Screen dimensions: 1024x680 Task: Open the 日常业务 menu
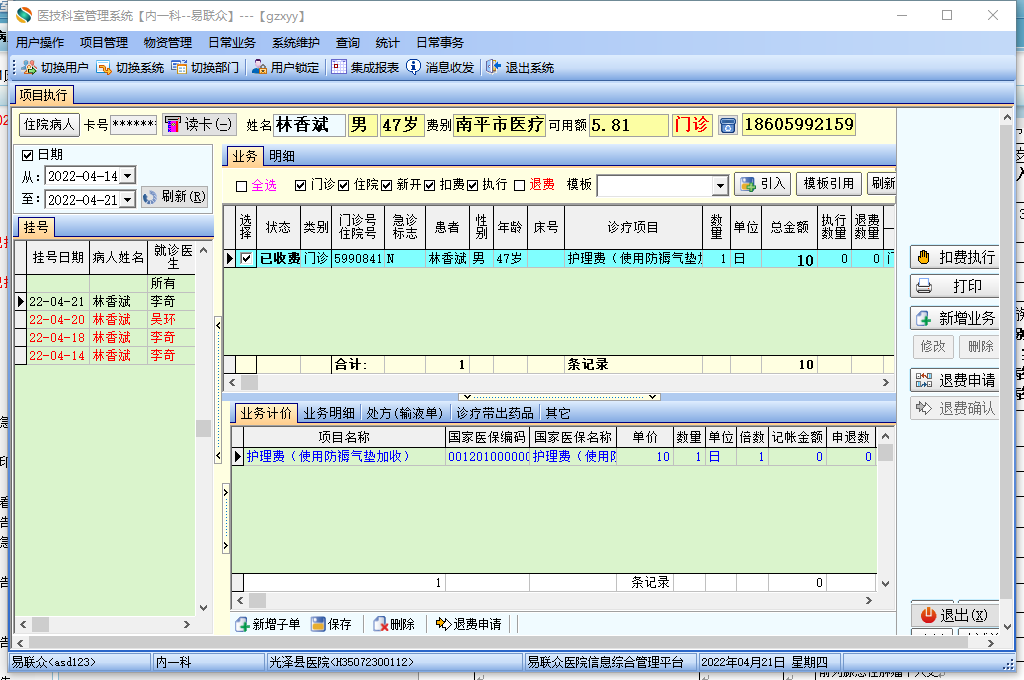(232, 42)
